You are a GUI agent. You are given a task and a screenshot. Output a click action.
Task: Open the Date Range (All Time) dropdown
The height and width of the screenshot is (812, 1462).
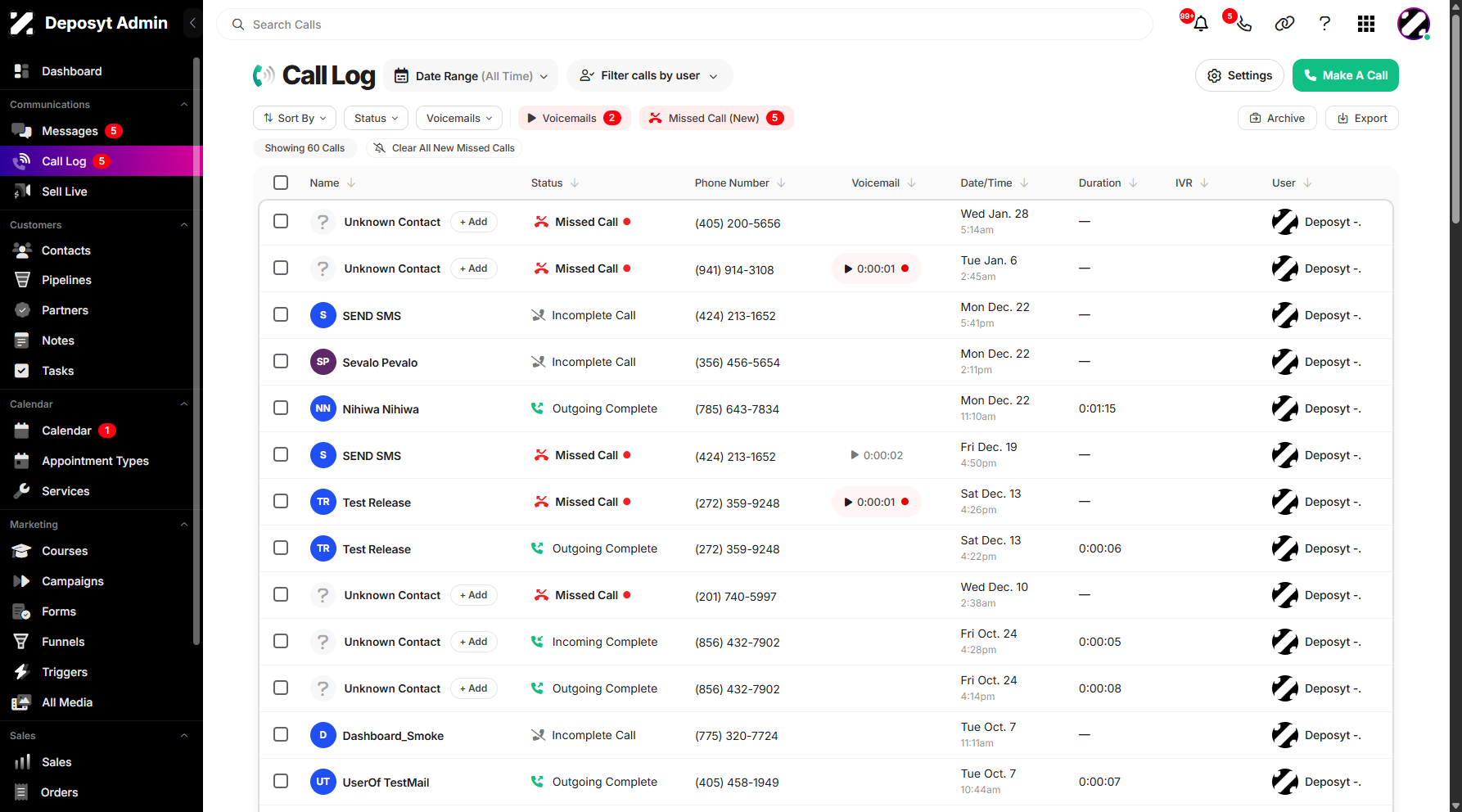[471, 75]
